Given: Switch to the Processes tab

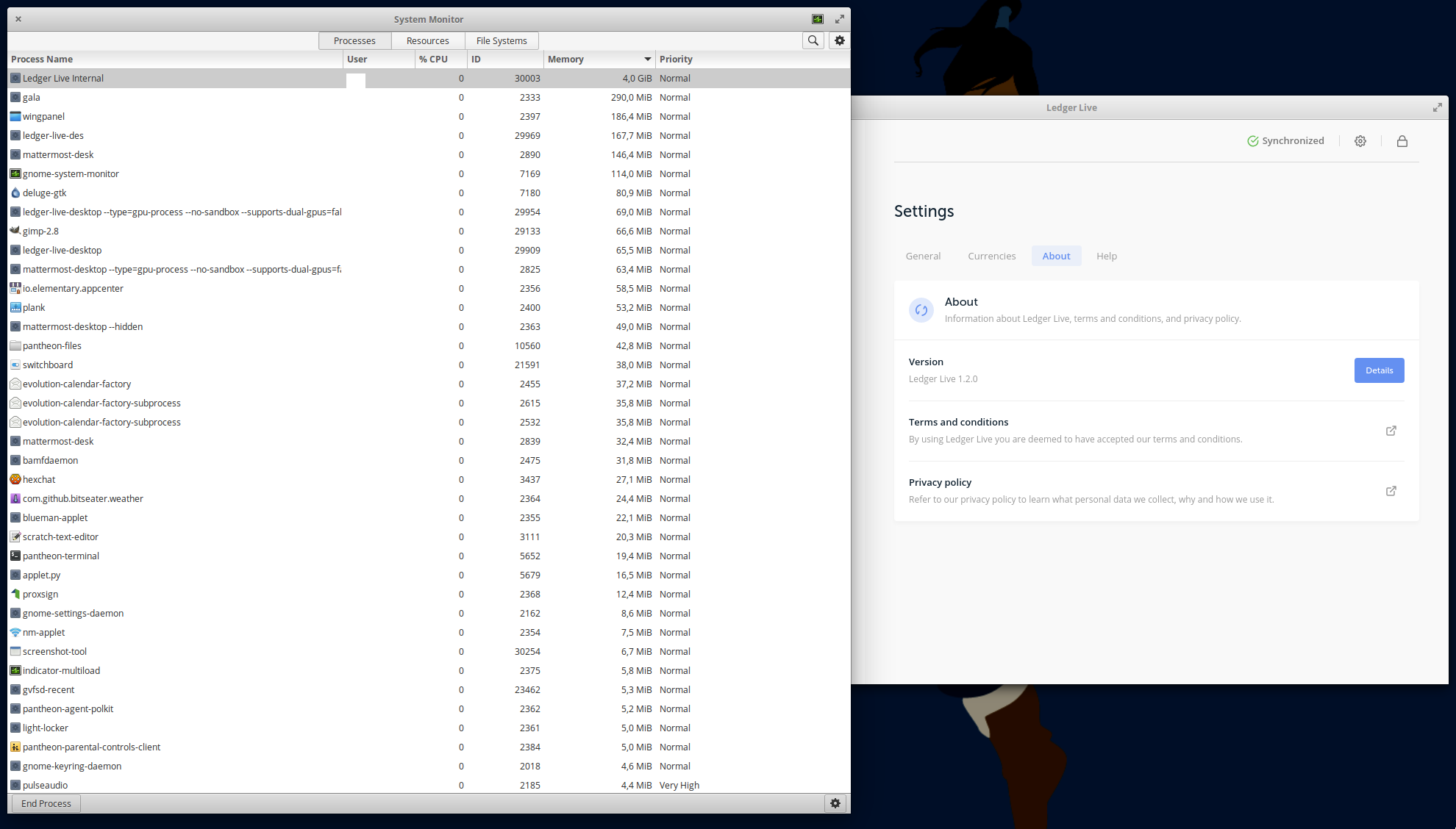Looking at the screenshot, I should [x=354, y=40].
